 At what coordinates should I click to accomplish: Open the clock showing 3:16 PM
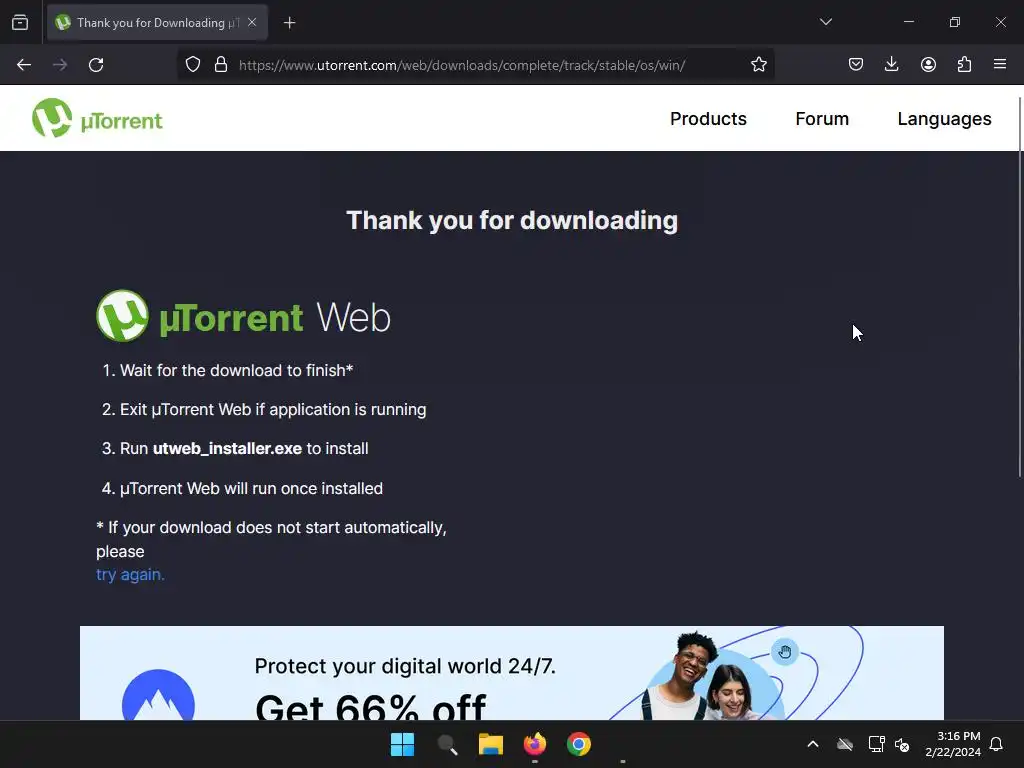(953, 744)
